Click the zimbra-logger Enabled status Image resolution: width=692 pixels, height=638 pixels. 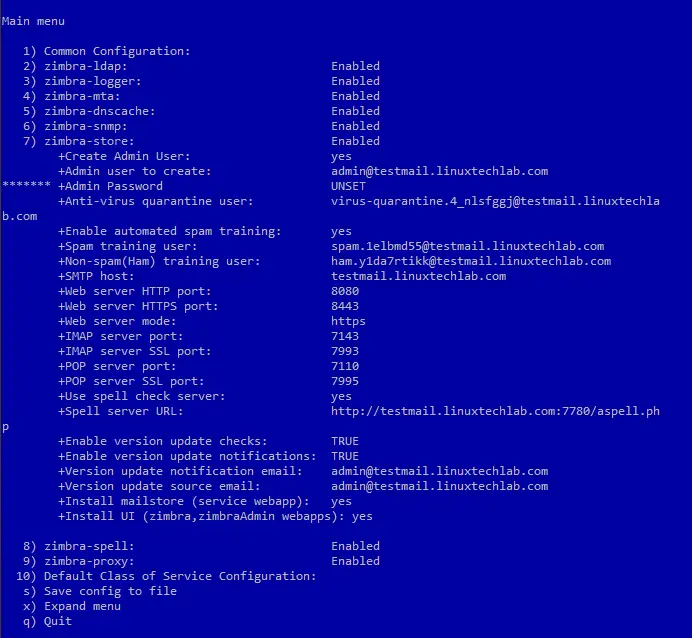tap(355, 81)
